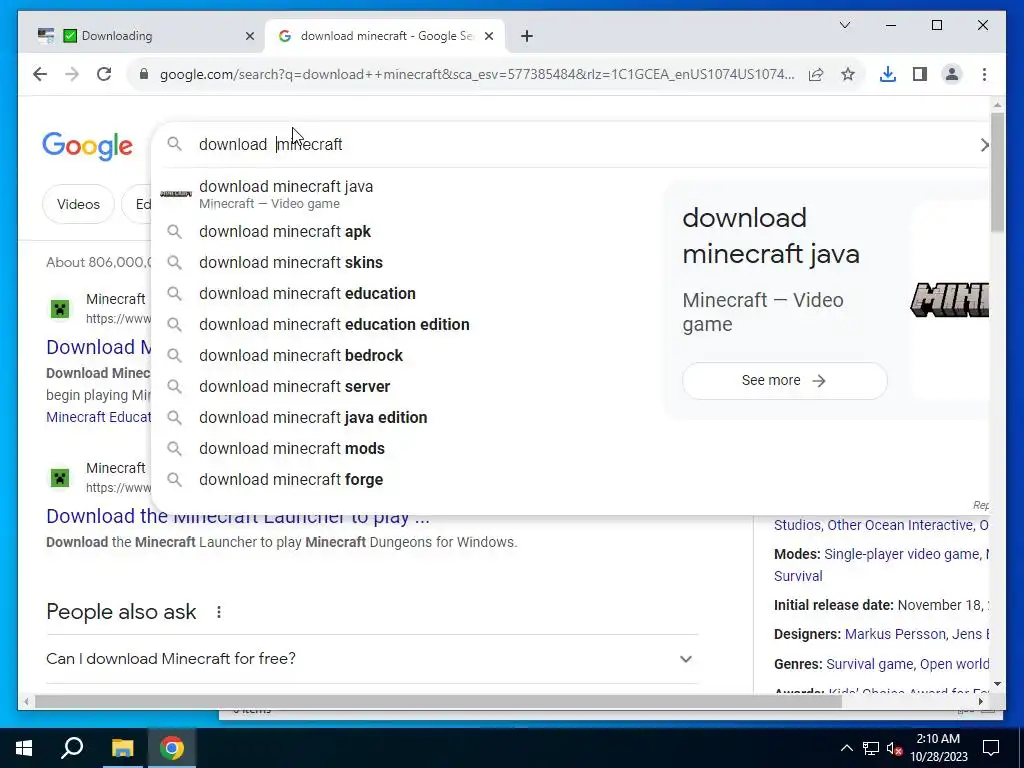Select suggestion download minecraft apk

tap(405, 232)
